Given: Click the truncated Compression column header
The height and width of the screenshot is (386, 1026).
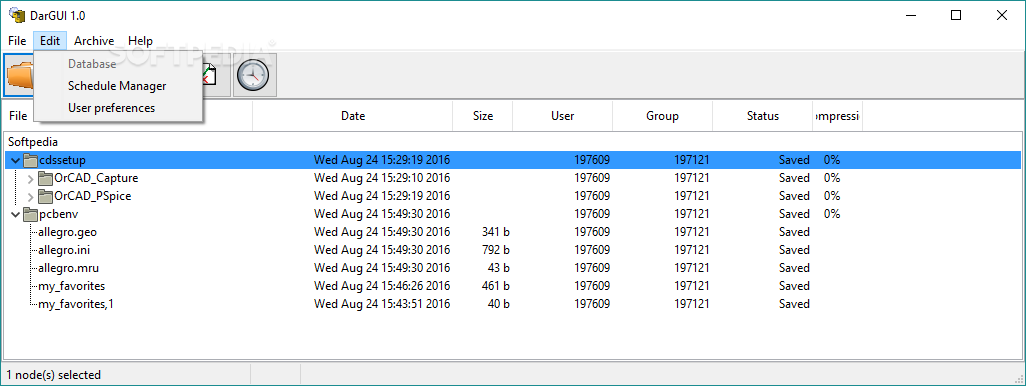Looking at the screenshot, I should 838,116.
